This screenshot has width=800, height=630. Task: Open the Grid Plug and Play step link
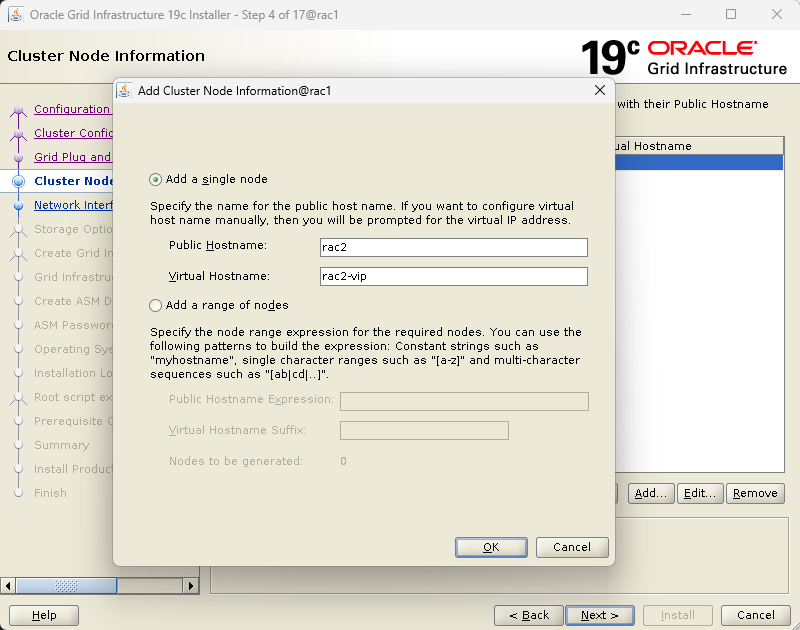[x=73, y=157]
